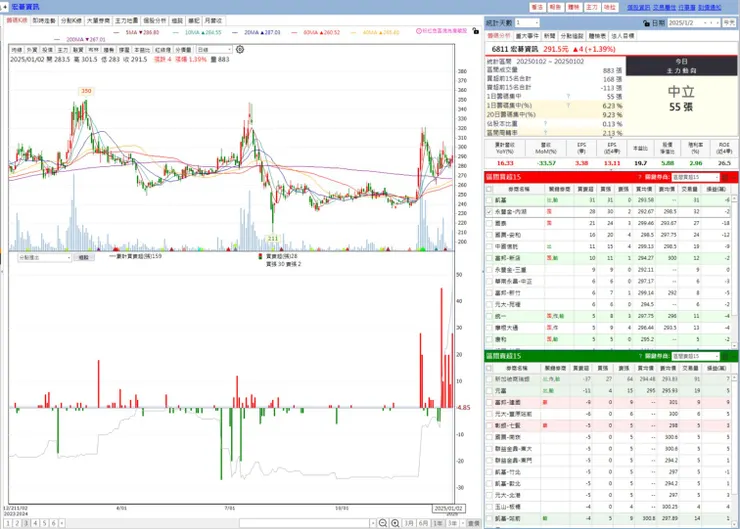Open 關鍵券商 dropdown in red buy header
Screen dimensions: 740x529
click(x=695, y=177)
